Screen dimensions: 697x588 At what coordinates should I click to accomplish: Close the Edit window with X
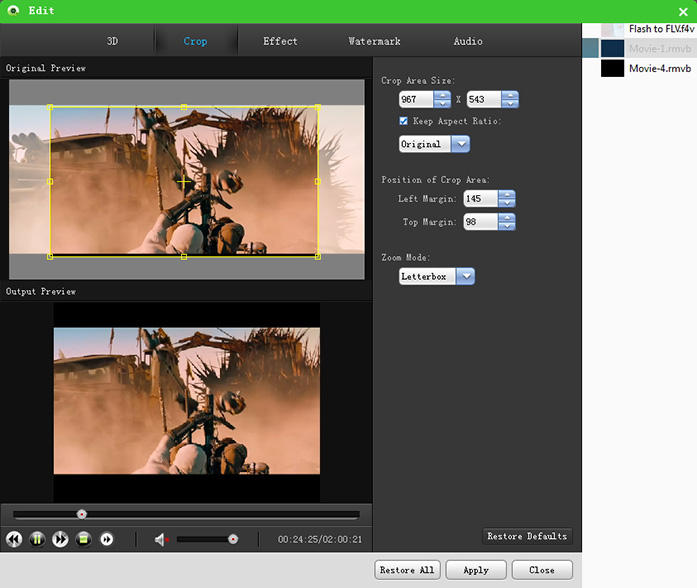tap(683, 12)
